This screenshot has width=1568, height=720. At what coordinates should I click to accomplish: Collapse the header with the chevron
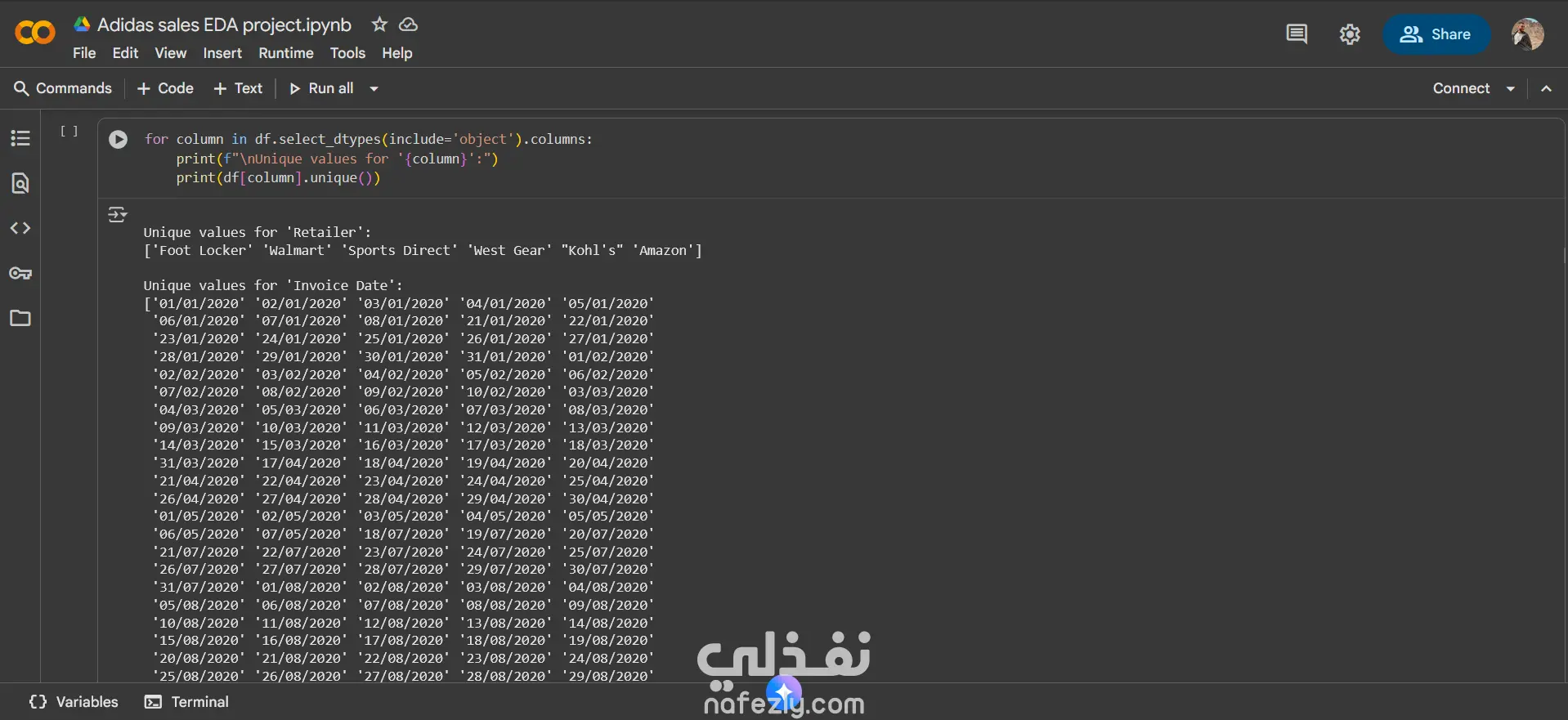click(x=1546, y=88)
